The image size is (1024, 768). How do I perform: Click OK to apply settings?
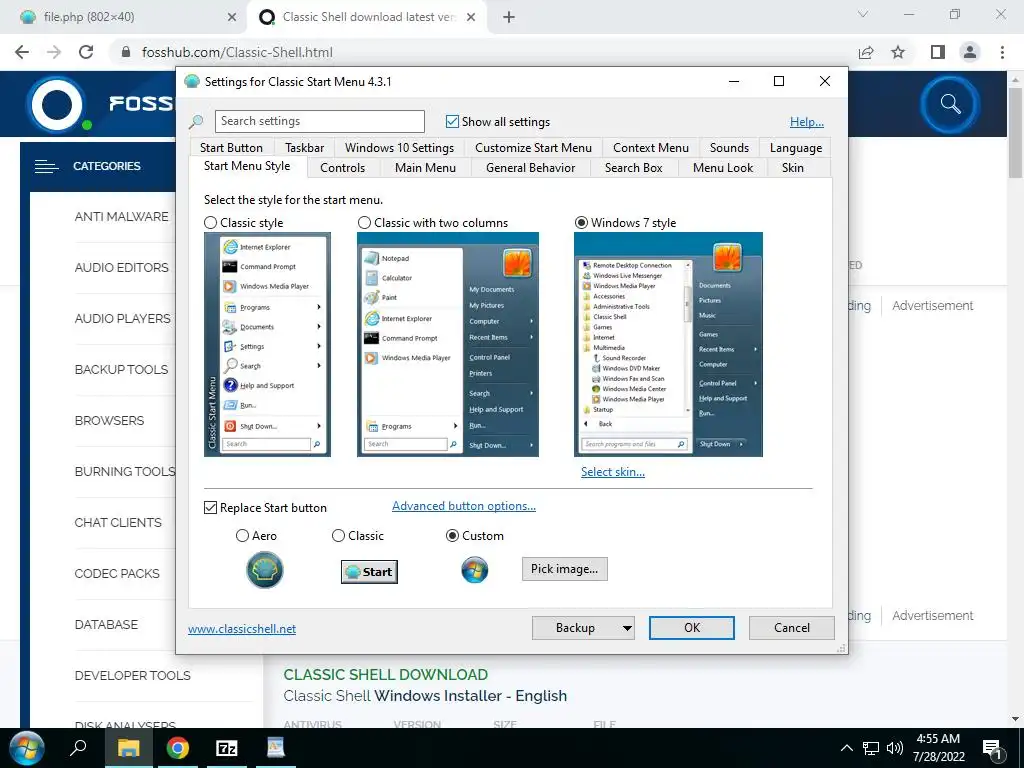[x=692, y=628]
